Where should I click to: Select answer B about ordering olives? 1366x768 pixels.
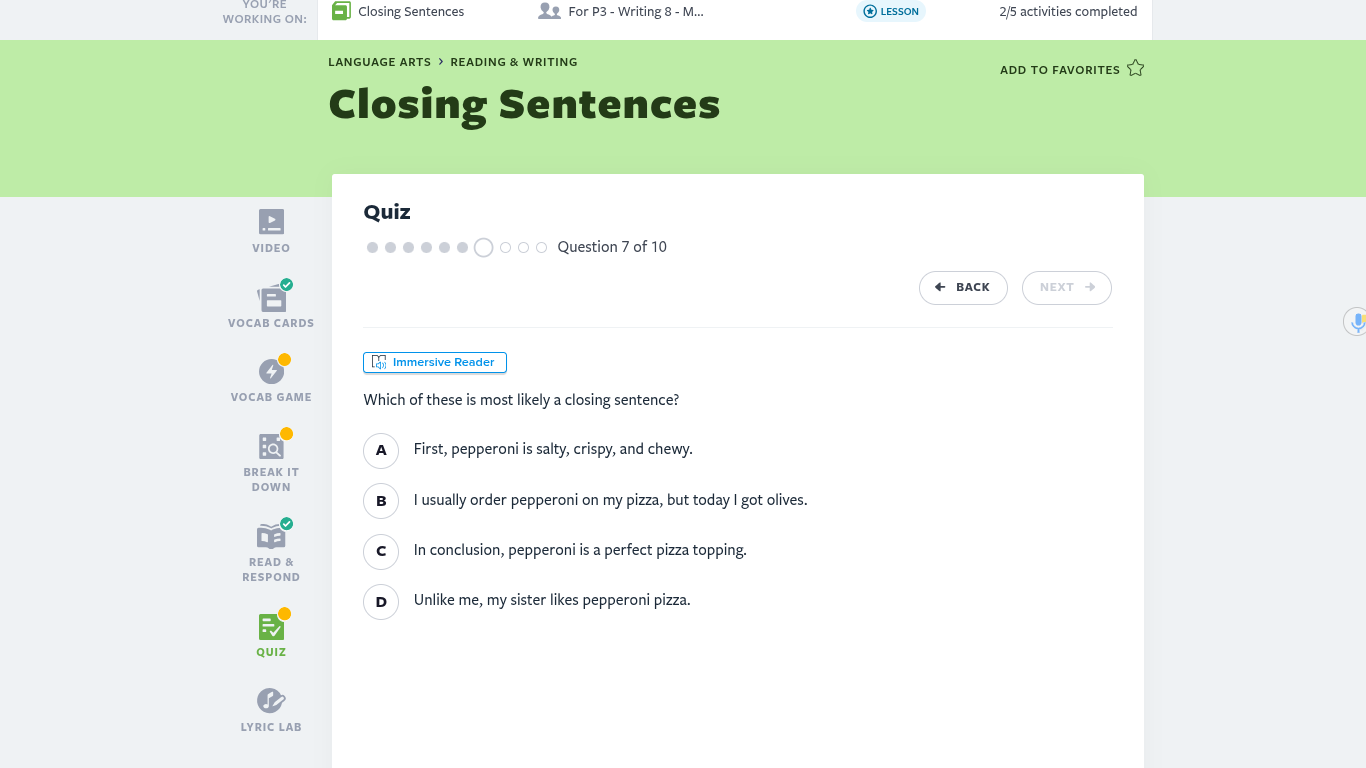click(381, 501)
